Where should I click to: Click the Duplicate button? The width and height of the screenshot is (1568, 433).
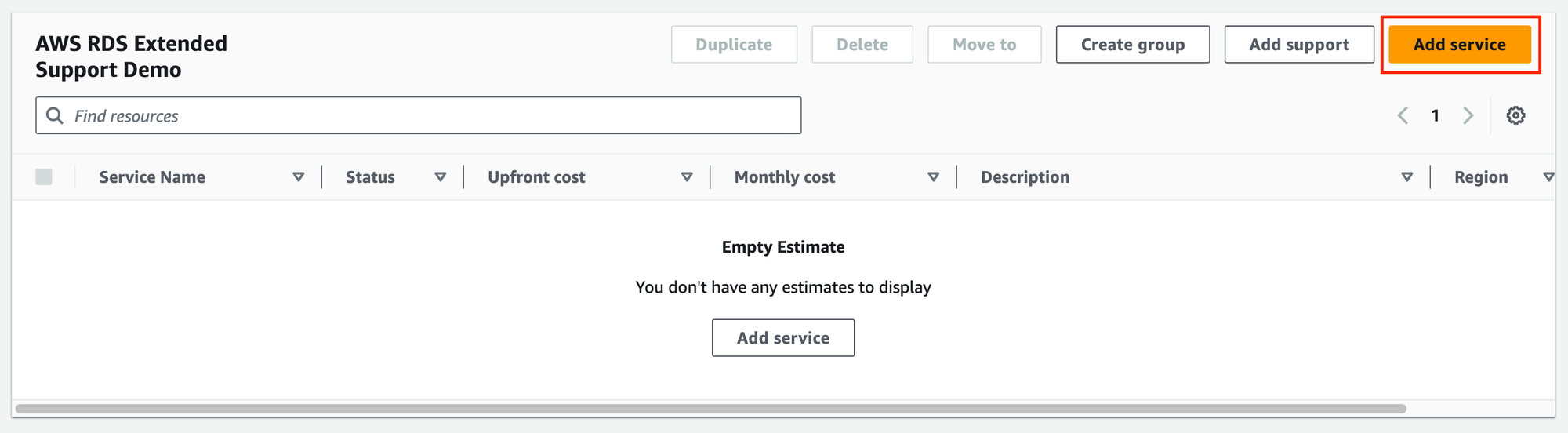[734, 45]
